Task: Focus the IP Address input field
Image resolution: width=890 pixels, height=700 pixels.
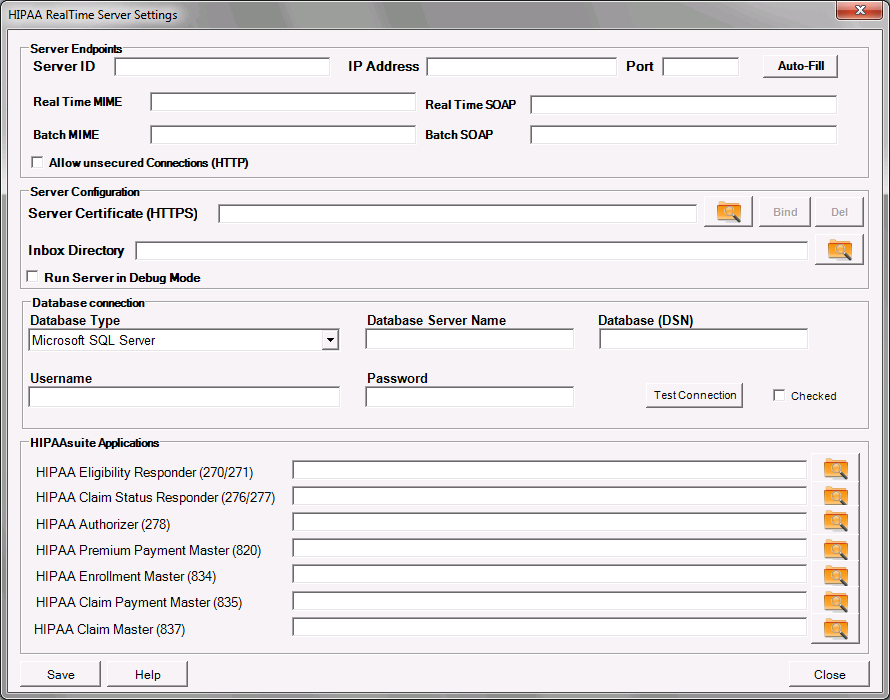Action: [521, 67]
